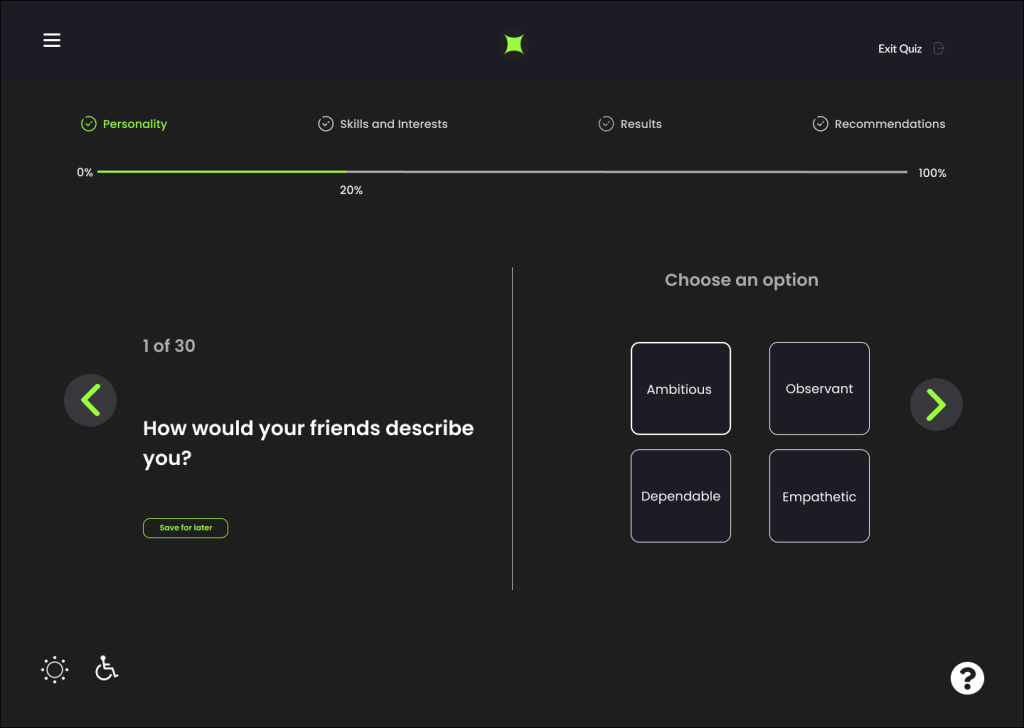
Task: Select the Ambitious option
Action: click(680, 389)
